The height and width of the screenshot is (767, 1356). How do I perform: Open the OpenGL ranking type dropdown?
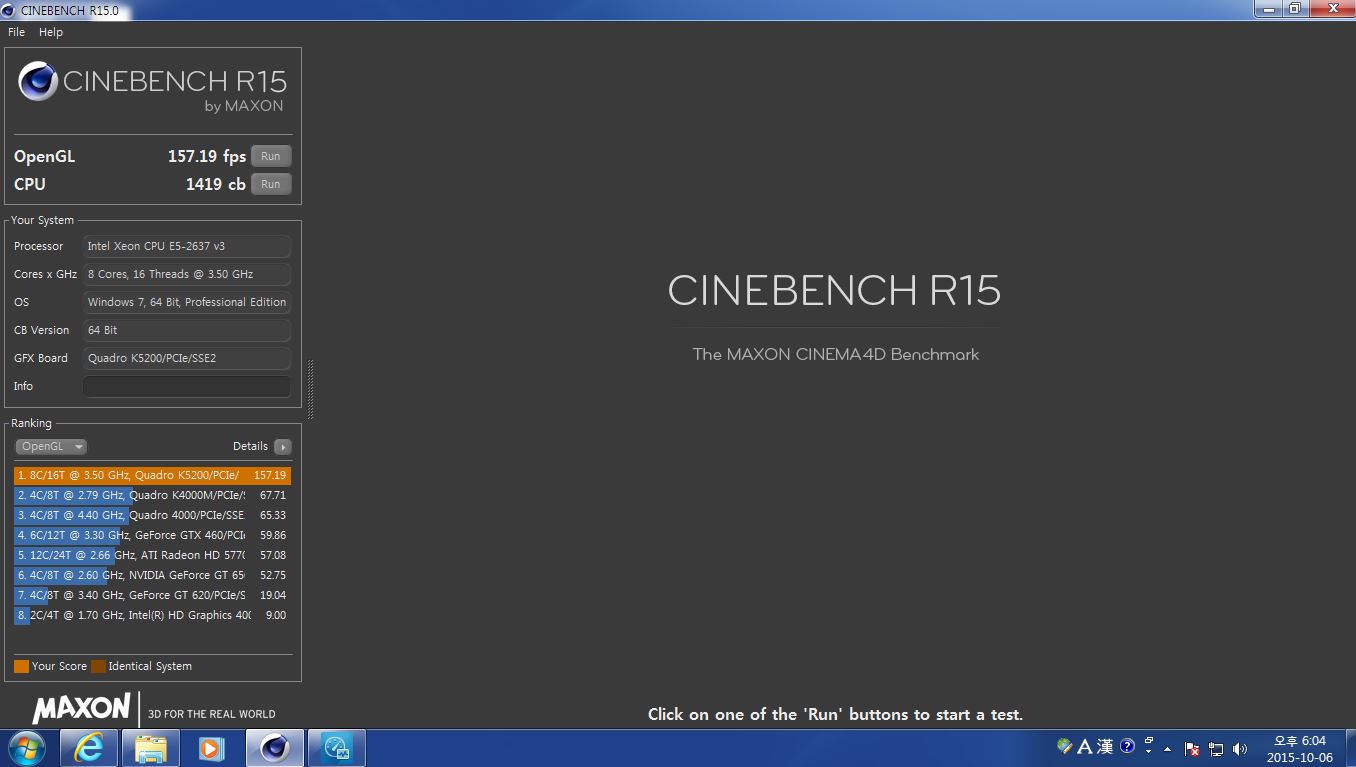tap(51, 447)
